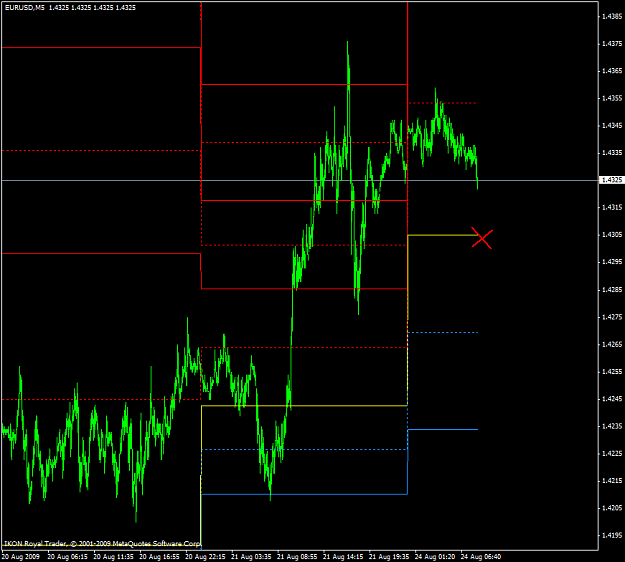Screen dimensions: 625x562
Task: Click the 1.4235 price axis label
Action: [x=612, y=426]
